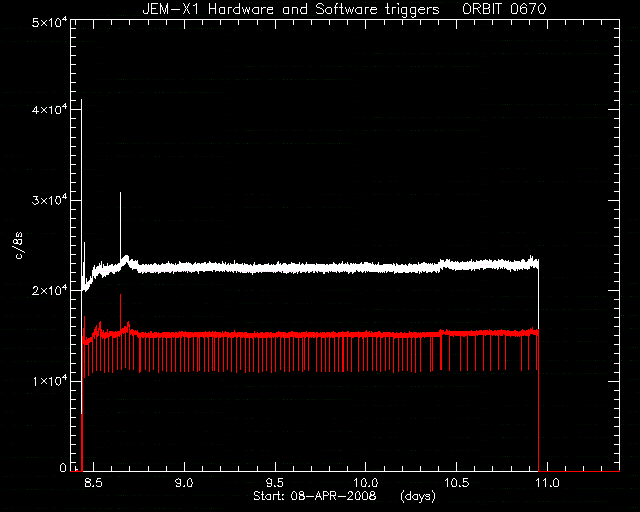Click the 2×10^4 y-axis label
640x512 pixels.
pos(49,290)
